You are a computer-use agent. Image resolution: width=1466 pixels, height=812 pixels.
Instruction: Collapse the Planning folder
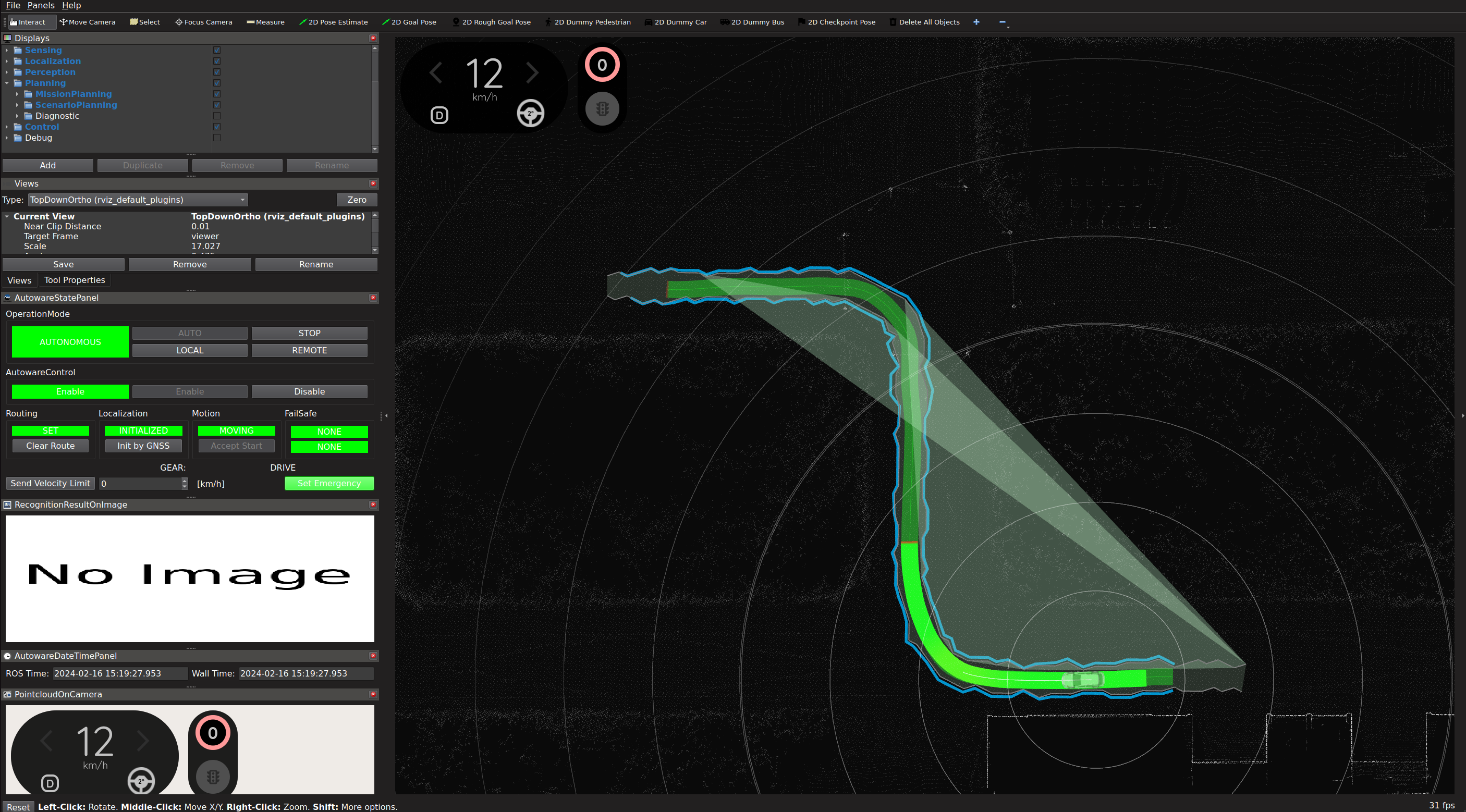tap(7, 83)
